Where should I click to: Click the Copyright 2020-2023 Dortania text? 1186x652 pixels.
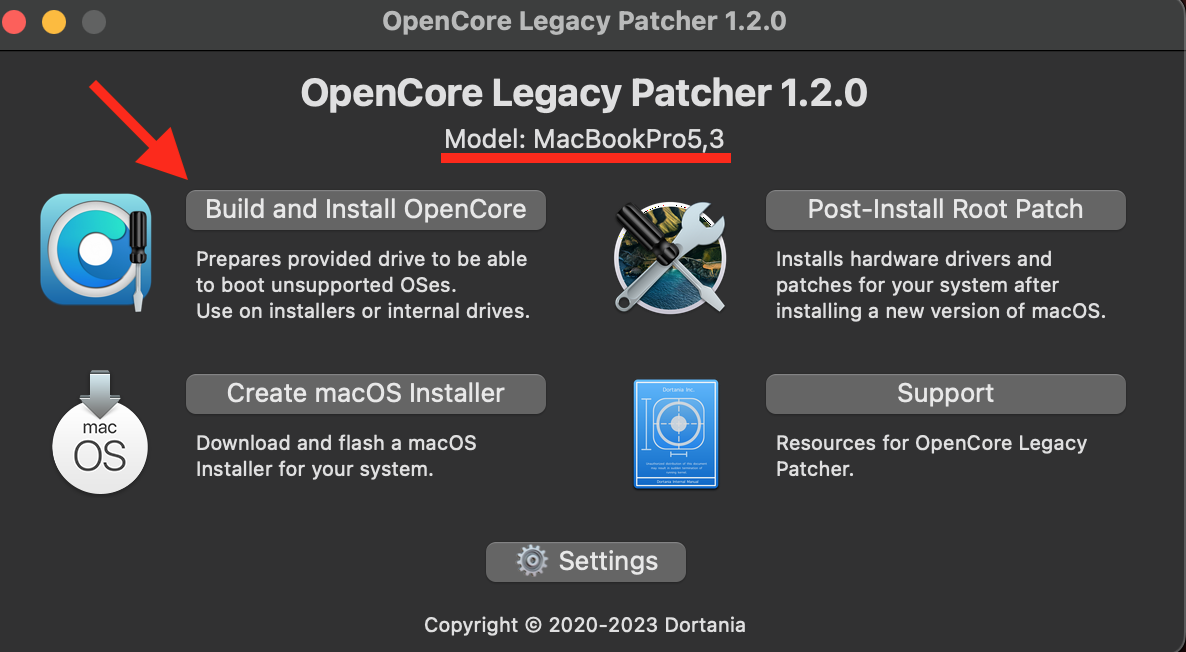click(585, 625)
